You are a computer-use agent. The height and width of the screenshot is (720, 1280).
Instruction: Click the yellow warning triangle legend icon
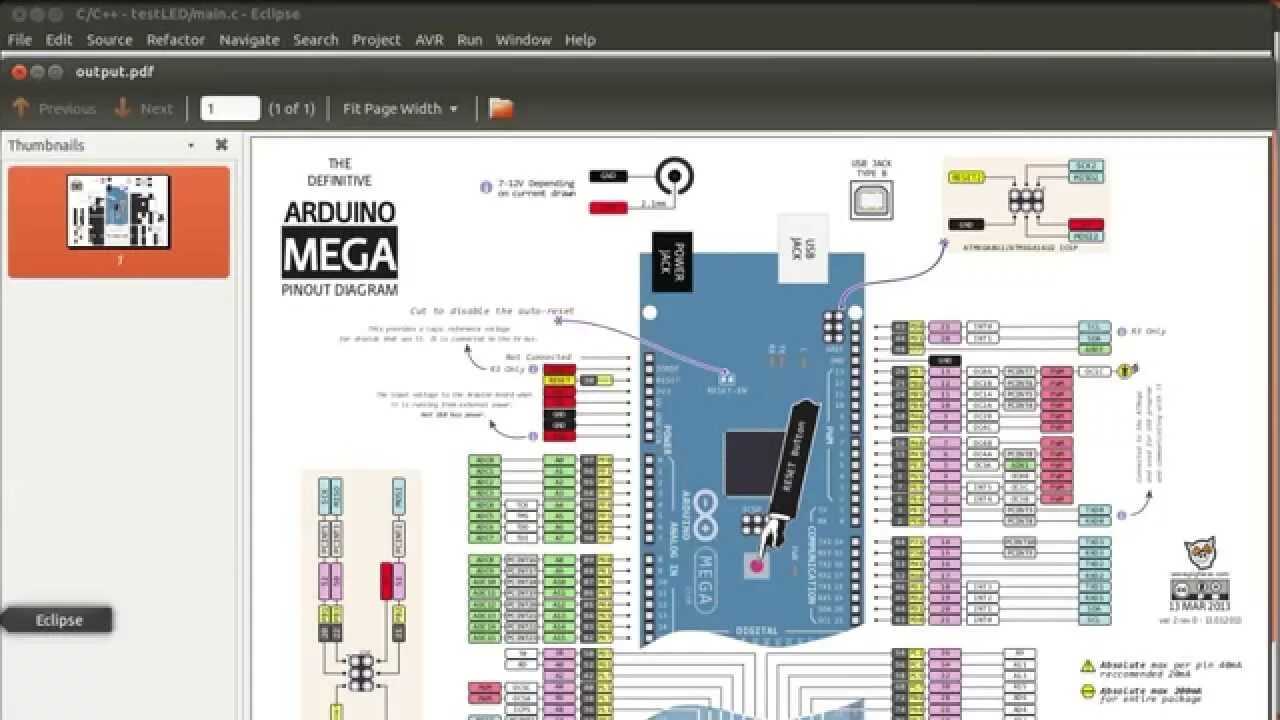[1087, 666]
